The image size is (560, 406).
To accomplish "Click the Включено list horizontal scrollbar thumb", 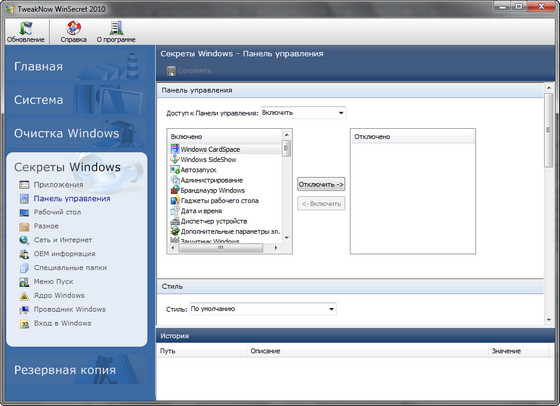I will pyautogui.click(x=220, y=247).
